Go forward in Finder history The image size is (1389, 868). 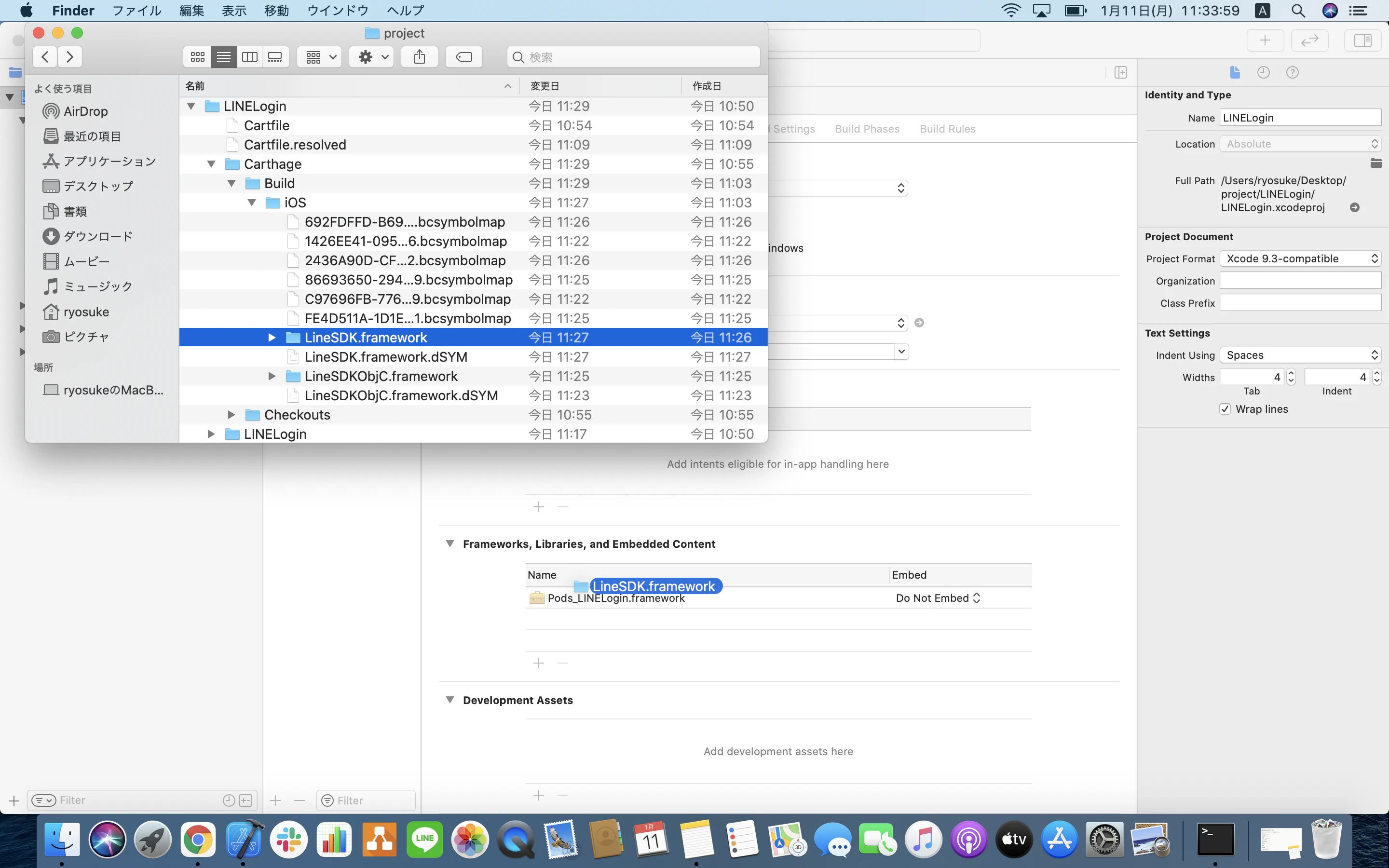coord(70,57)
